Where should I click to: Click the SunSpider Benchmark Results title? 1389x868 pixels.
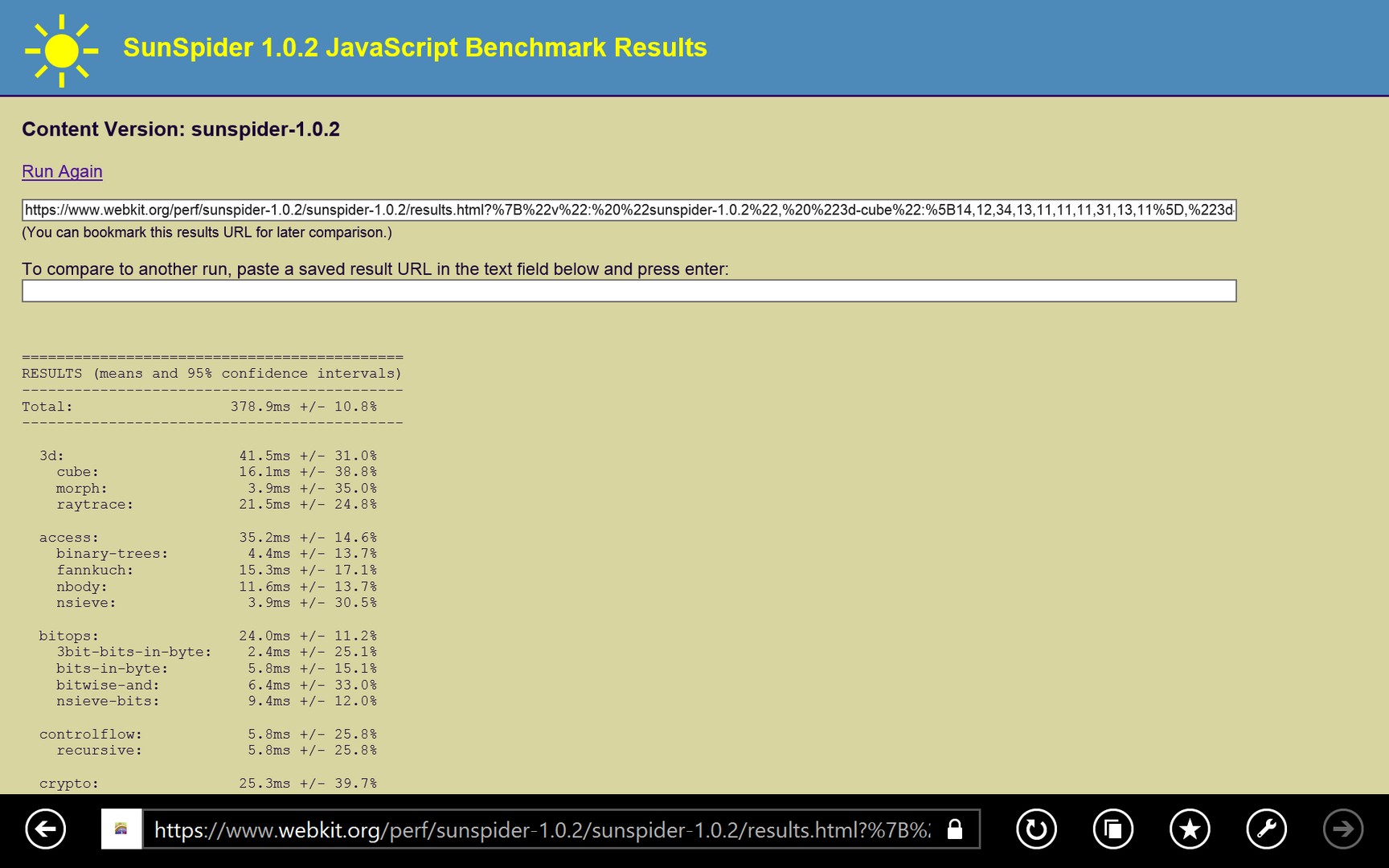point(415,47)
